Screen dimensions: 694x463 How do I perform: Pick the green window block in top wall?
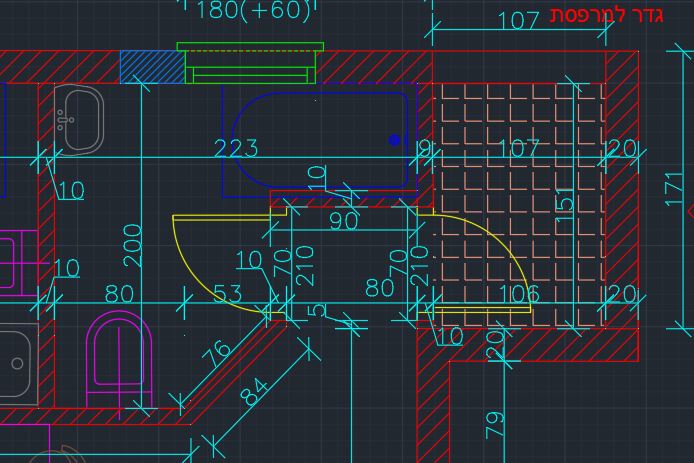(x=250, y=63)
